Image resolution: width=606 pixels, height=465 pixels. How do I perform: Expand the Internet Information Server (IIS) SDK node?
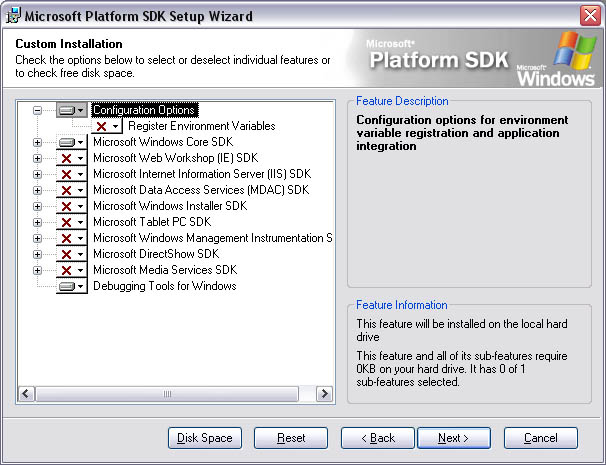(x=37, y=175)
